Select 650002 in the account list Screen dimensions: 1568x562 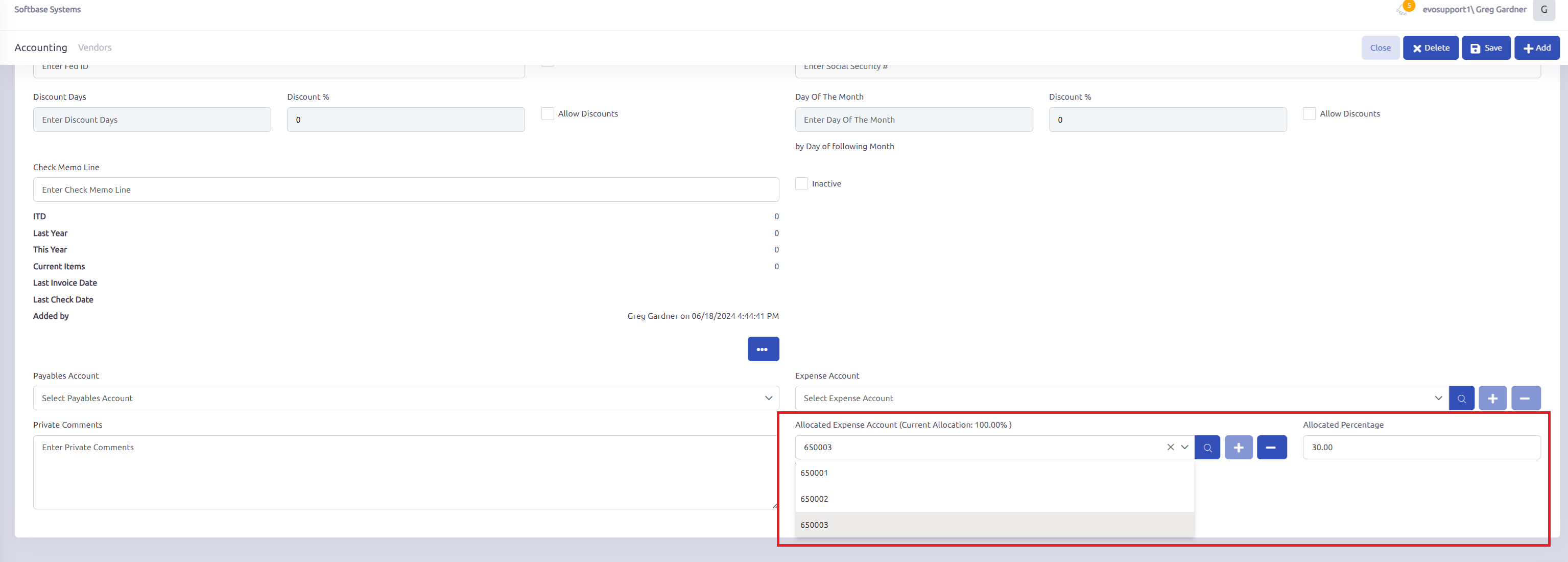click(815, 499)
